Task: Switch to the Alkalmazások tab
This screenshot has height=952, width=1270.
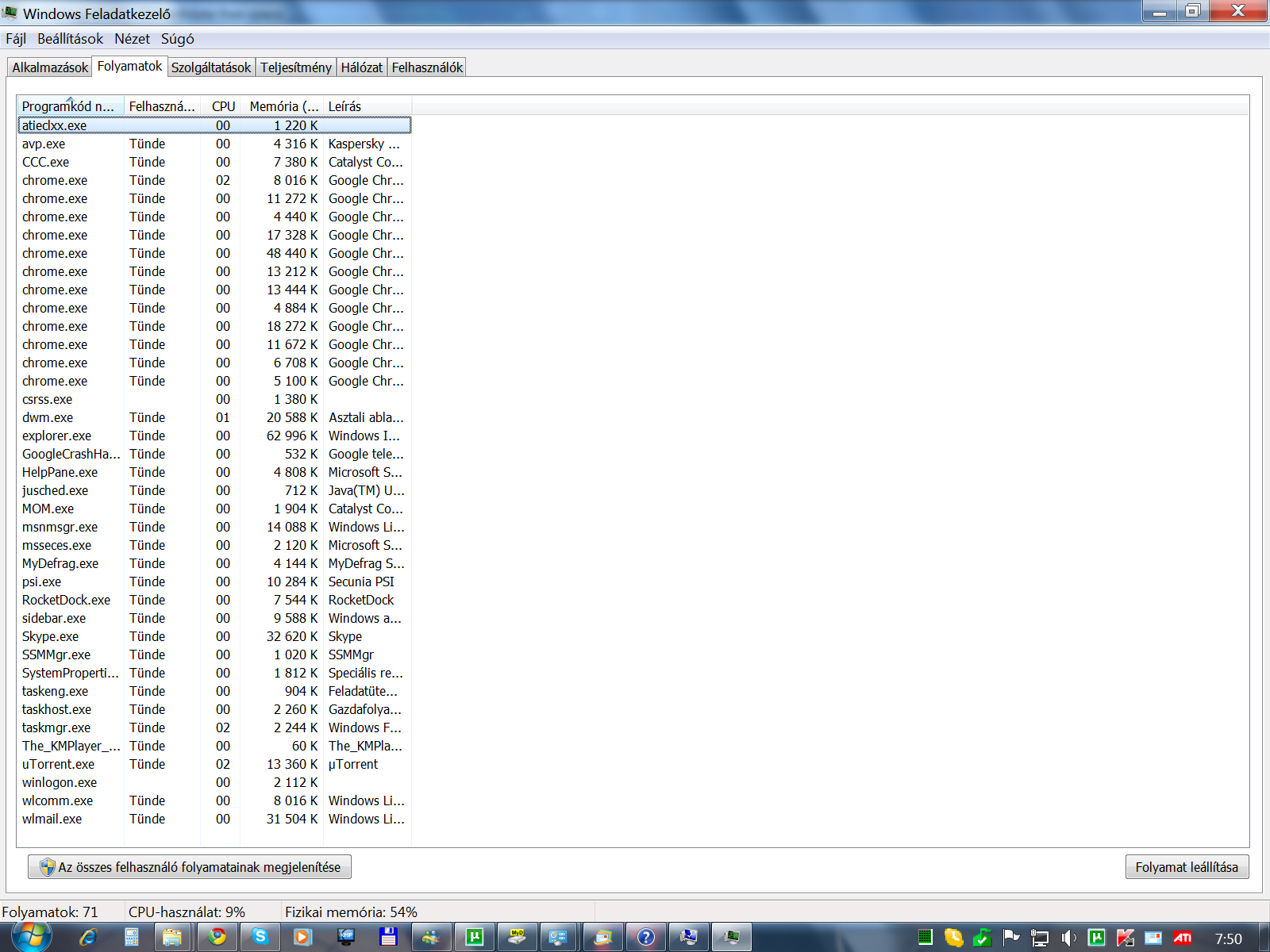Action: [x=50, y=67]
